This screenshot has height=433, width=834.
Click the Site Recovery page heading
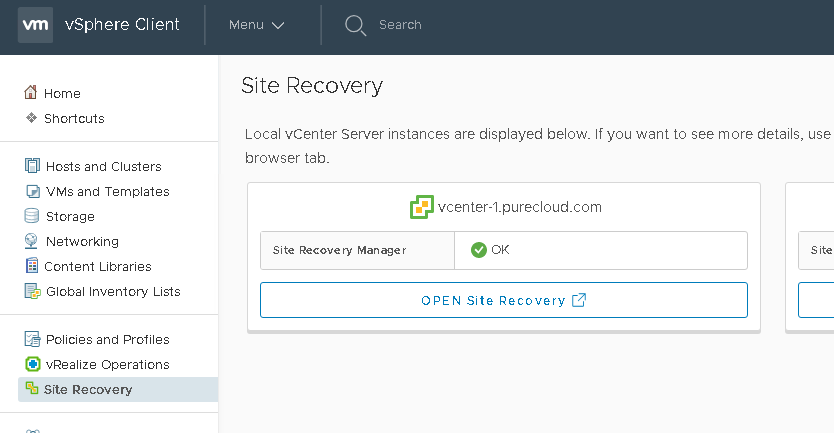click(312, 86)
